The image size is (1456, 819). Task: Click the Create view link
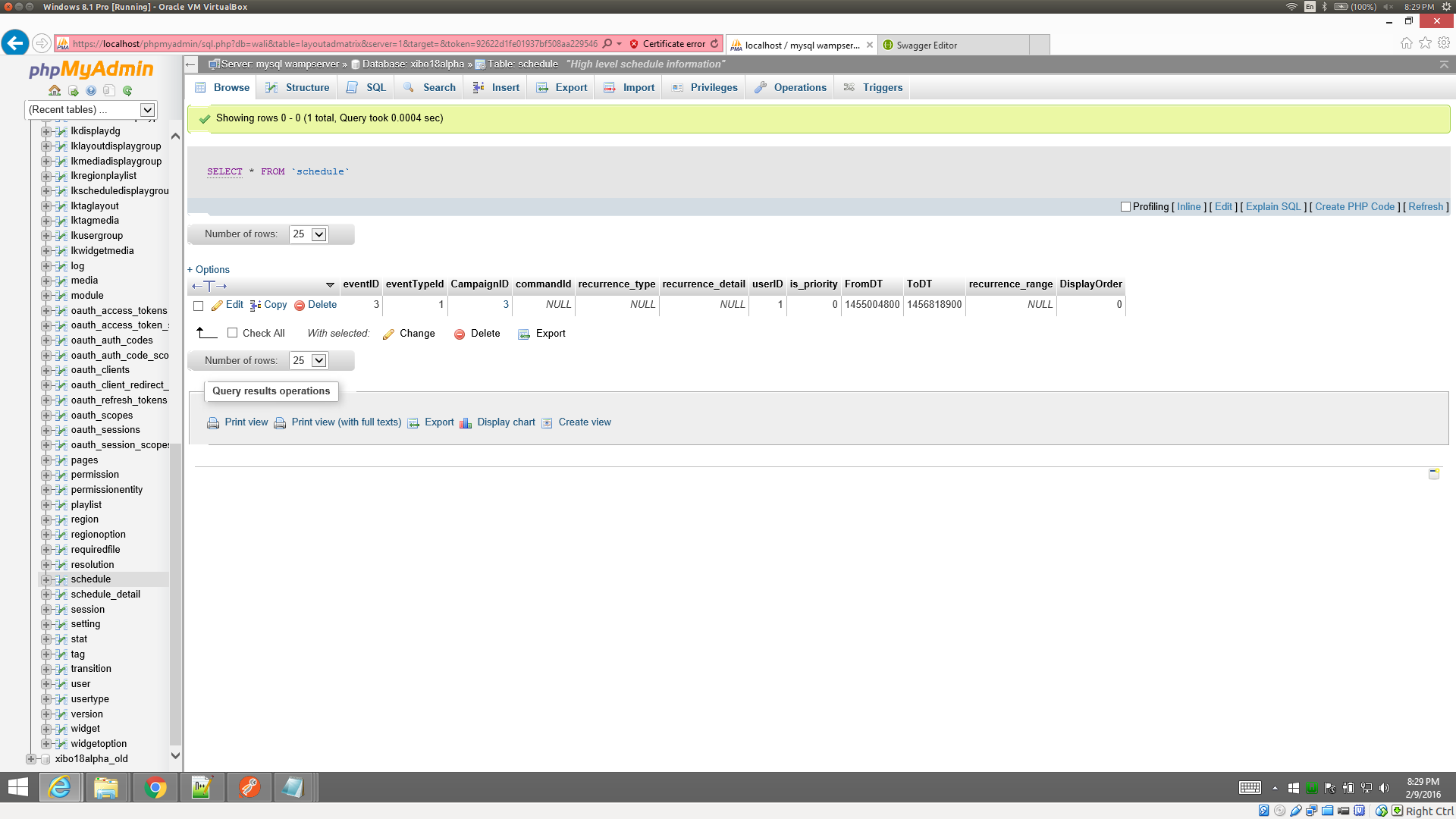tap(584, 422)
